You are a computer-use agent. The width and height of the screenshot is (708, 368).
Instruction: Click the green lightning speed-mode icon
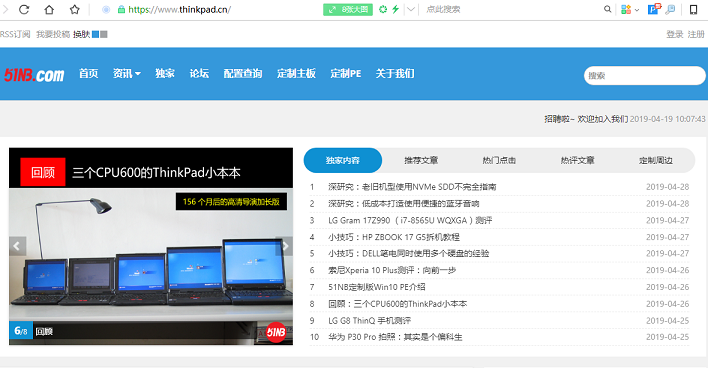[396, 9]
